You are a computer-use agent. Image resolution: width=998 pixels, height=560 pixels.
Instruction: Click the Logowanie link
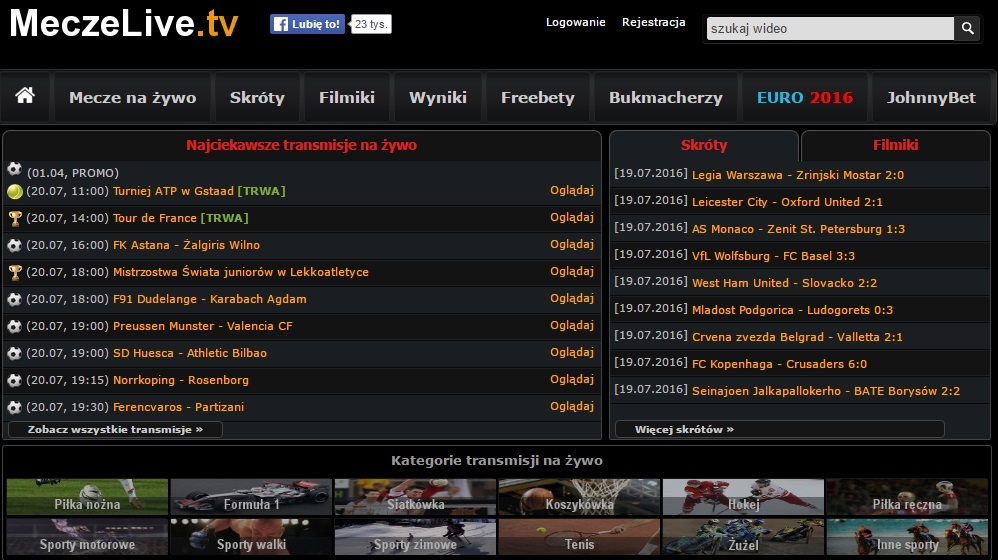575,22
